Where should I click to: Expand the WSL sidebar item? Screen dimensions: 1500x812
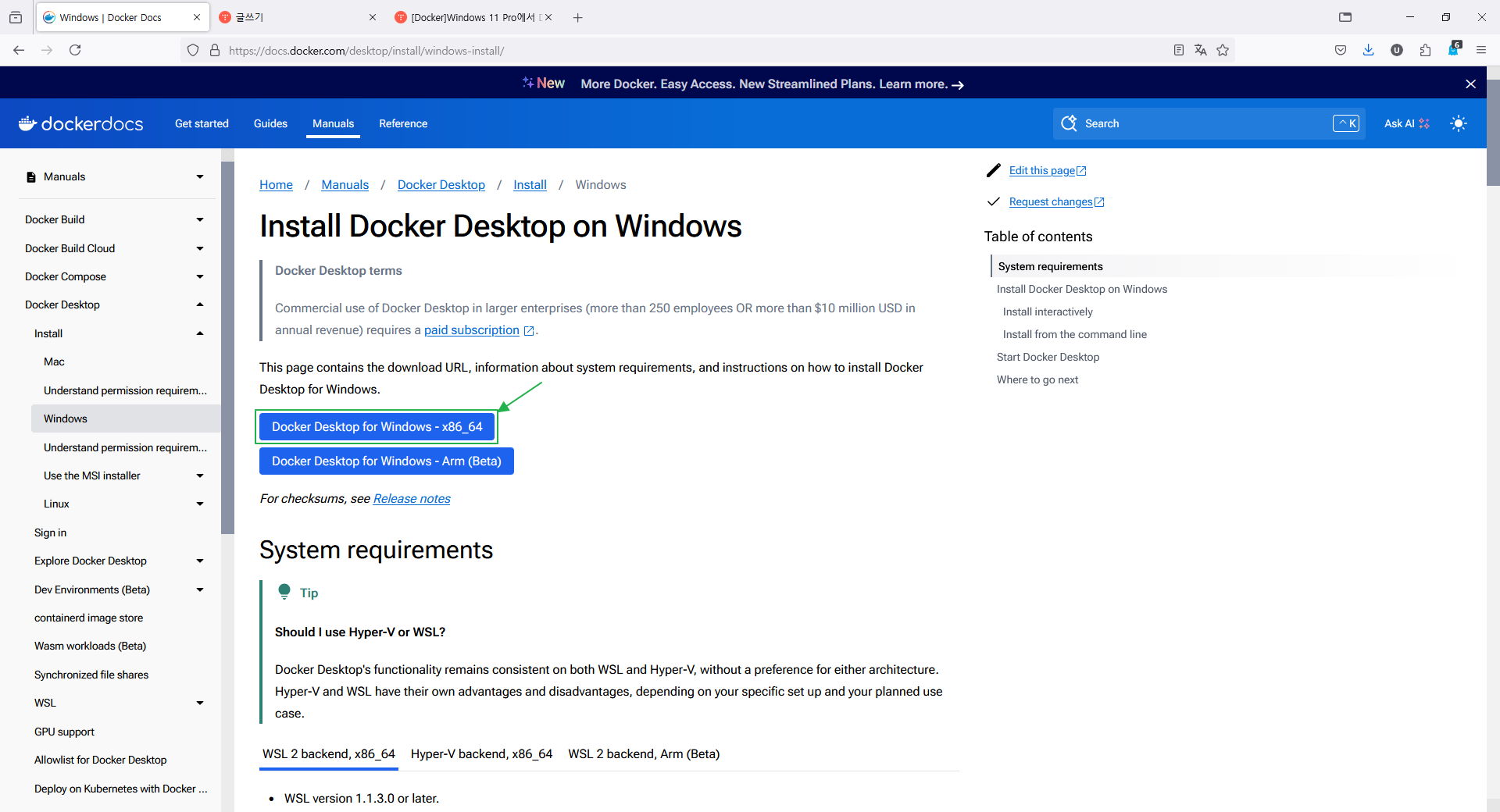coord(200,703)
